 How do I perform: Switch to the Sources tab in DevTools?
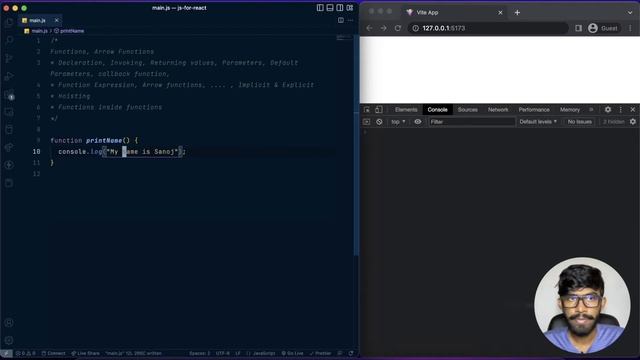point(468,110)
